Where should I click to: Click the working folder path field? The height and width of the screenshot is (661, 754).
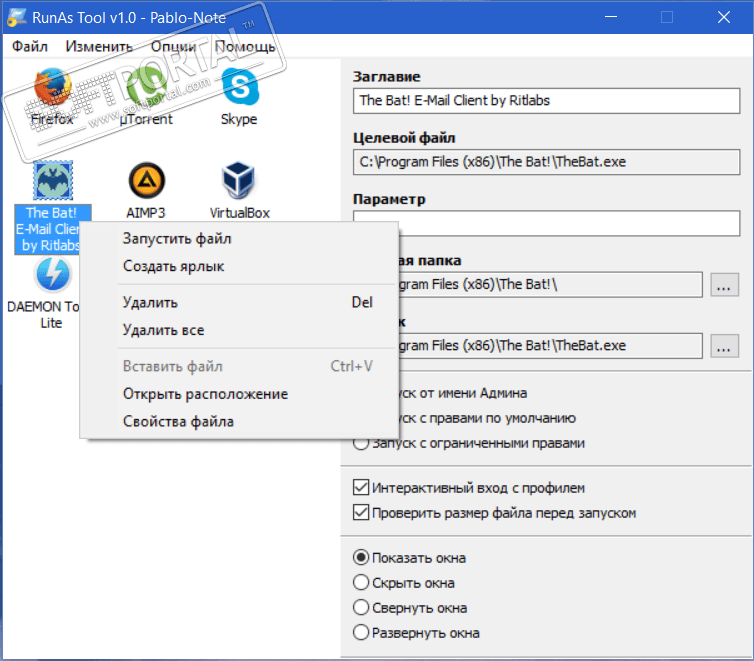[551, 285]
